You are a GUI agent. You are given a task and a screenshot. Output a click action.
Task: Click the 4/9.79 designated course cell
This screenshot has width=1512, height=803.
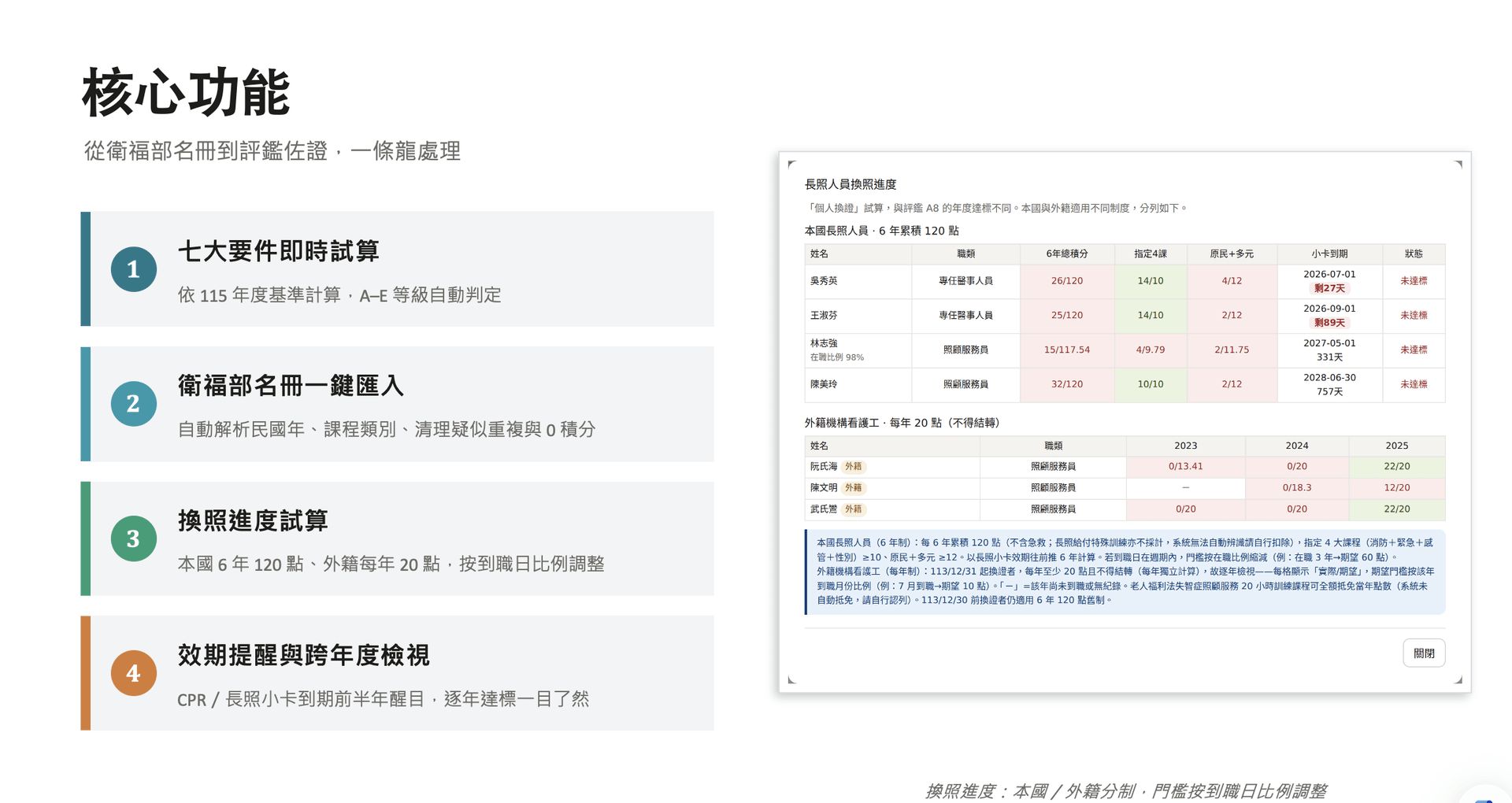[1151, 350]
